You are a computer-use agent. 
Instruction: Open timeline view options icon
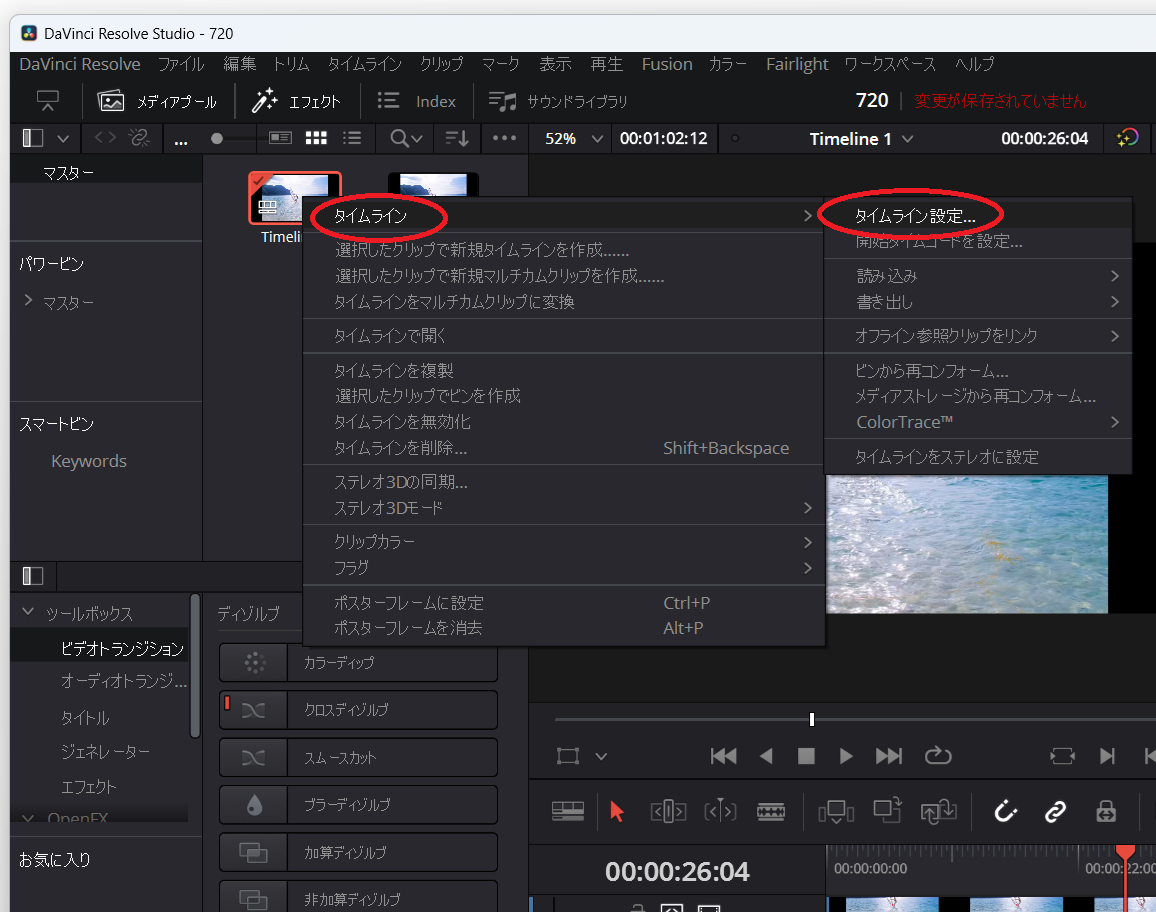568,812
